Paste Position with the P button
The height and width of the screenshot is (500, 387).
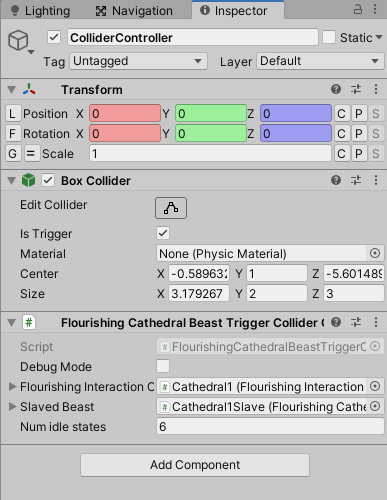359,114
